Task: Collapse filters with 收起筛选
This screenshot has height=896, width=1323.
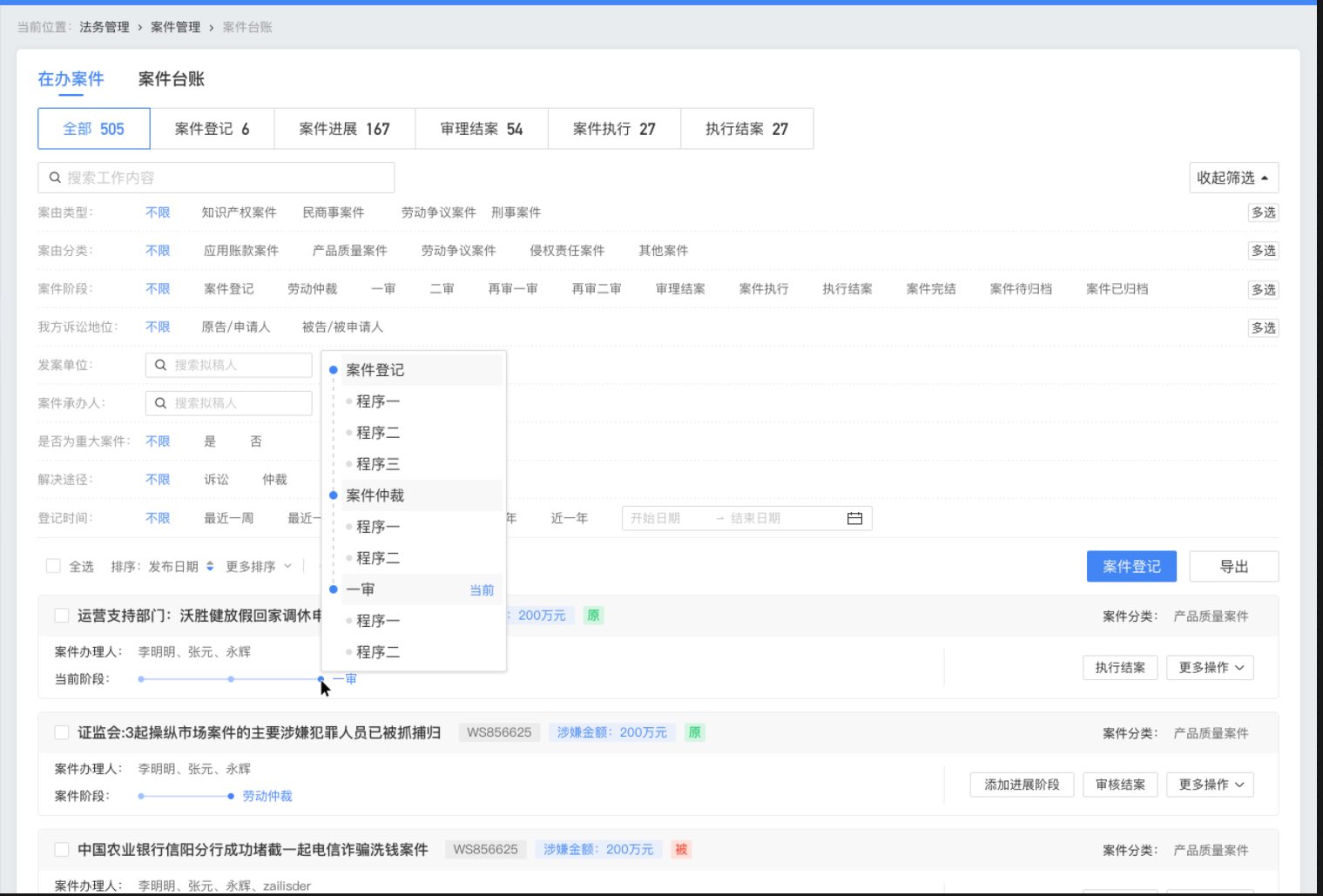Action: point(1233,178)
